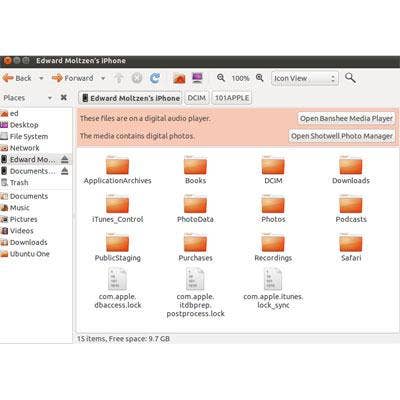Select the DCIM path button

[197, 98]
